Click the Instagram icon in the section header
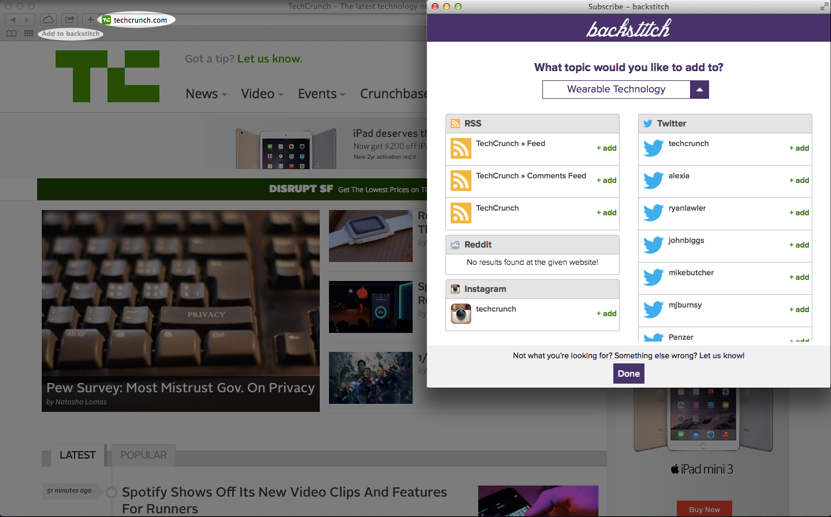The image size is (831, 517). [455, 289]
